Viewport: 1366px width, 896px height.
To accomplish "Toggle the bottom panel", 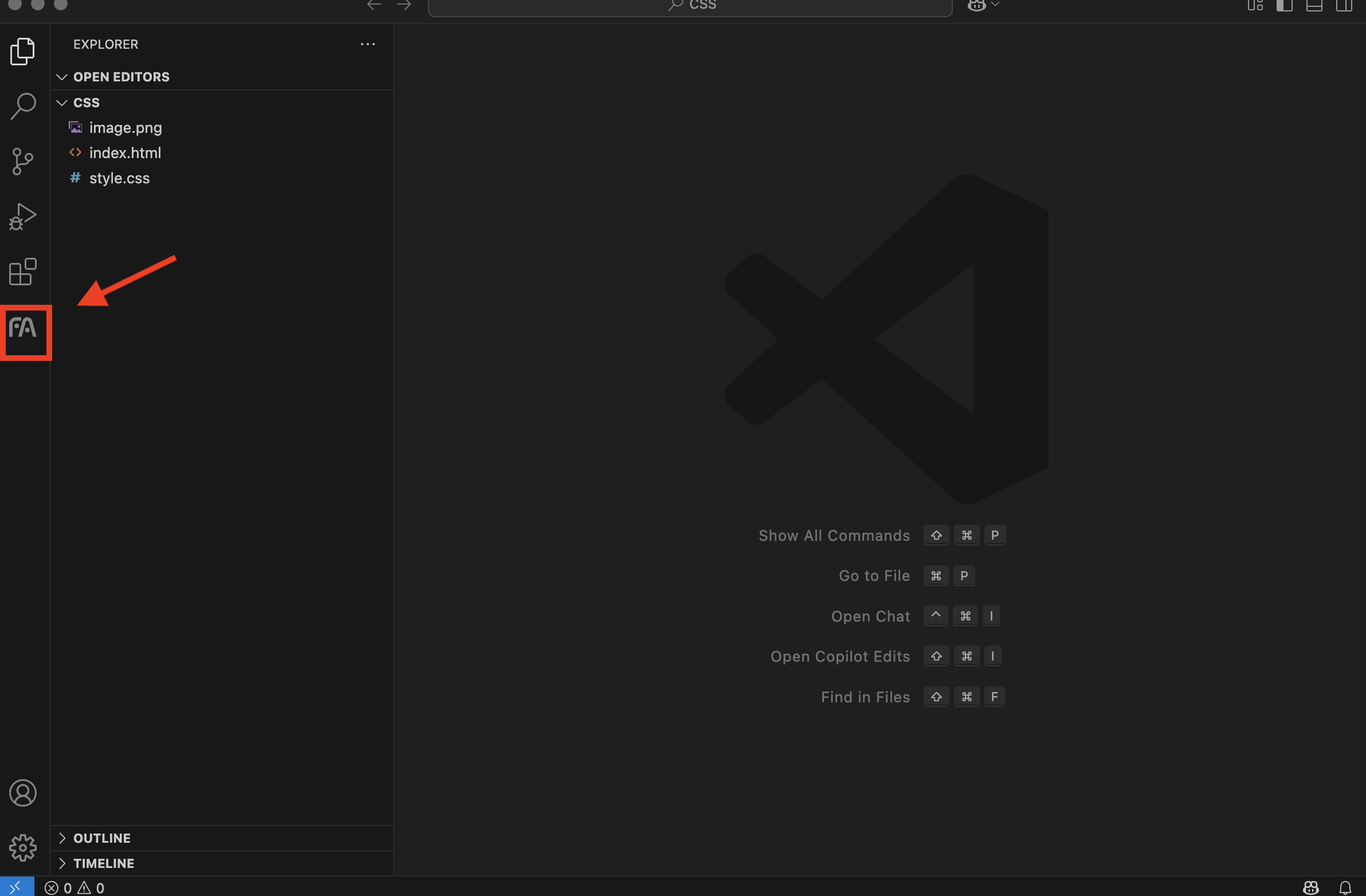I will [x=1314, y=5].
